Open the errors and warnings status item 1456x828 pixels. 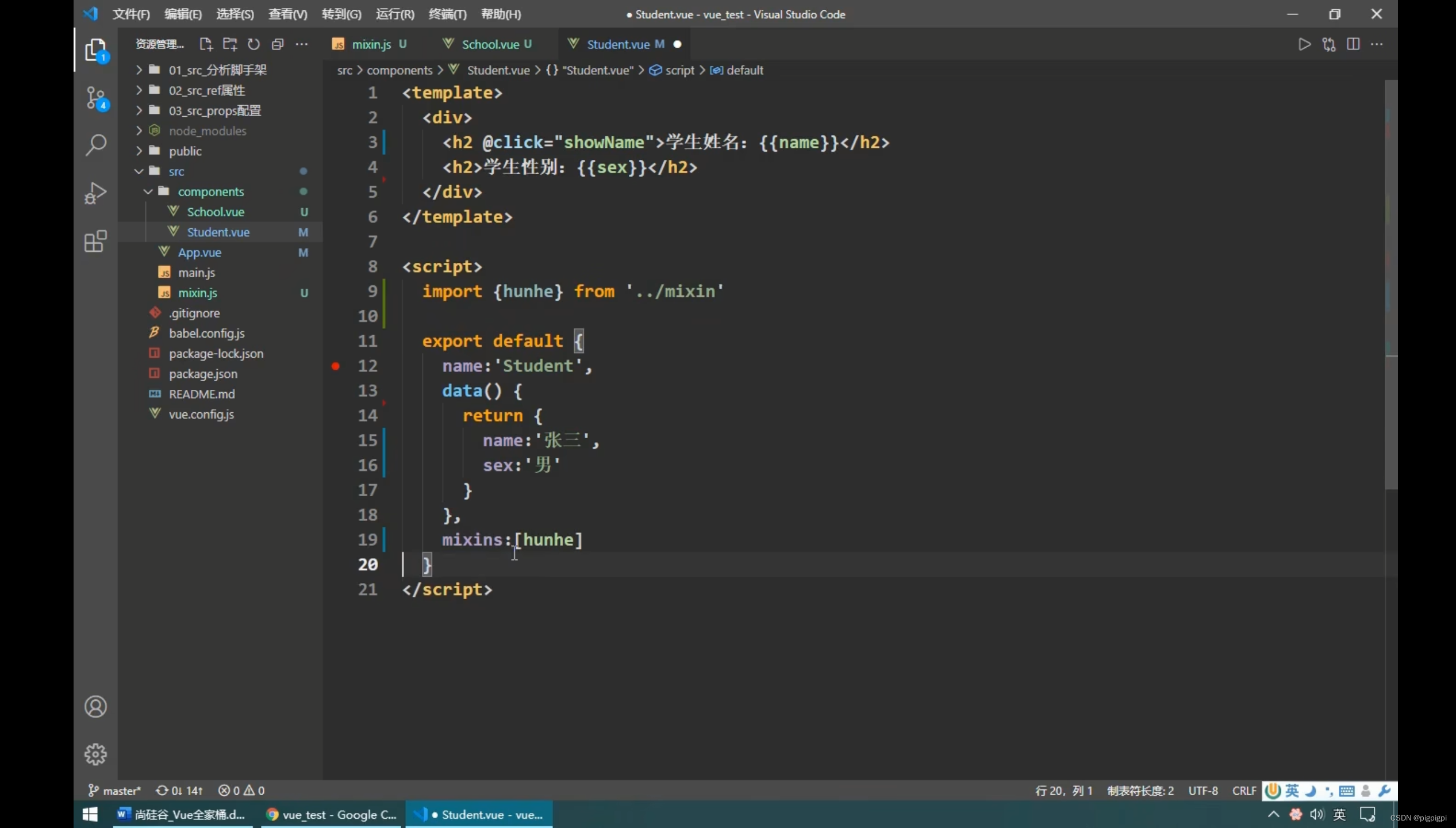[x=241, y=791]
